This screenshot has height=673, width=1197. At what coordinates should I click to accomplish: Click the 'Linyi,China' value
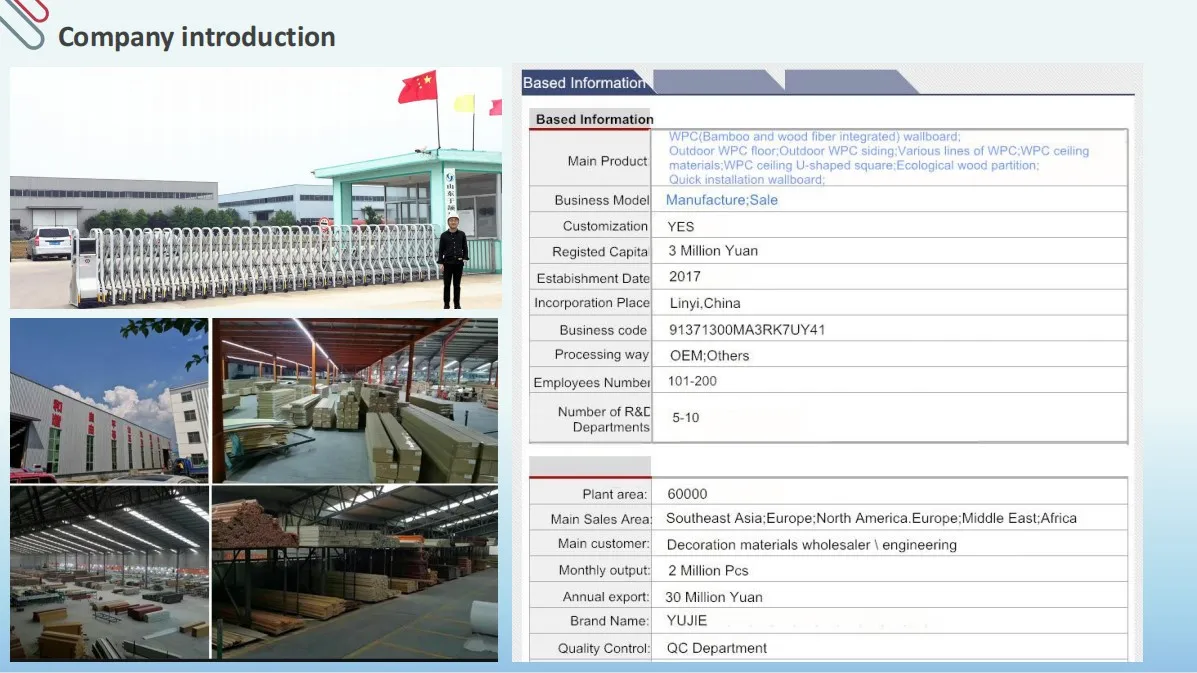tap(705, 303)
